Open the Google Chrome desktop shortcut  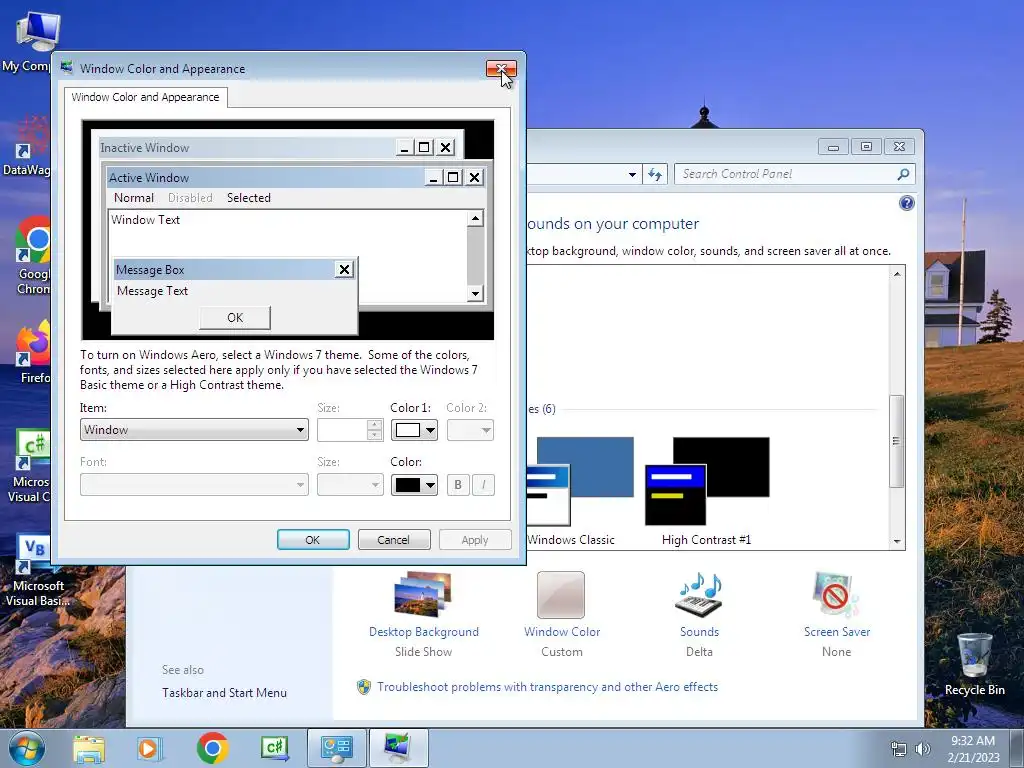tap(33, 256)
